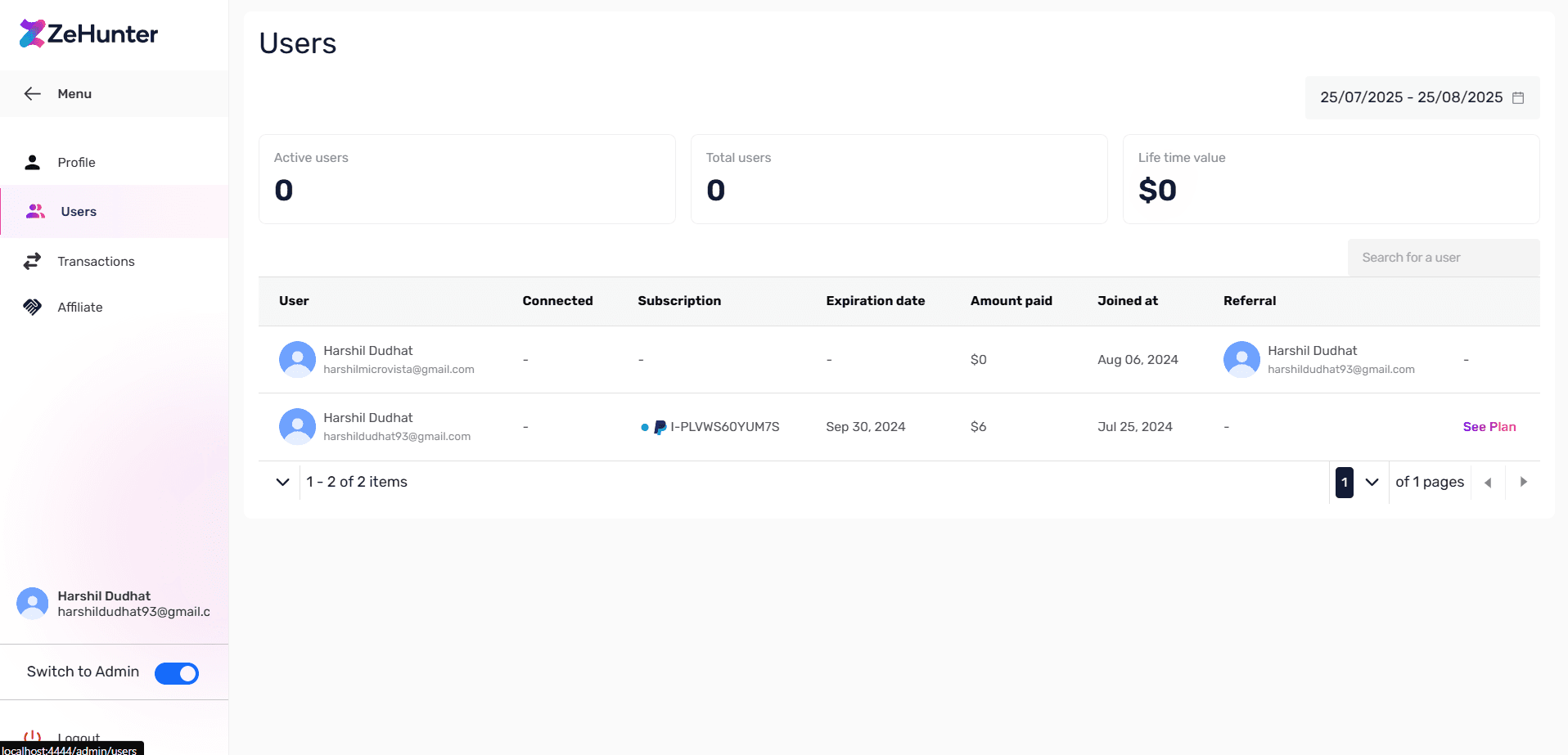Click the back arrow next to Menu

point(32,93)
